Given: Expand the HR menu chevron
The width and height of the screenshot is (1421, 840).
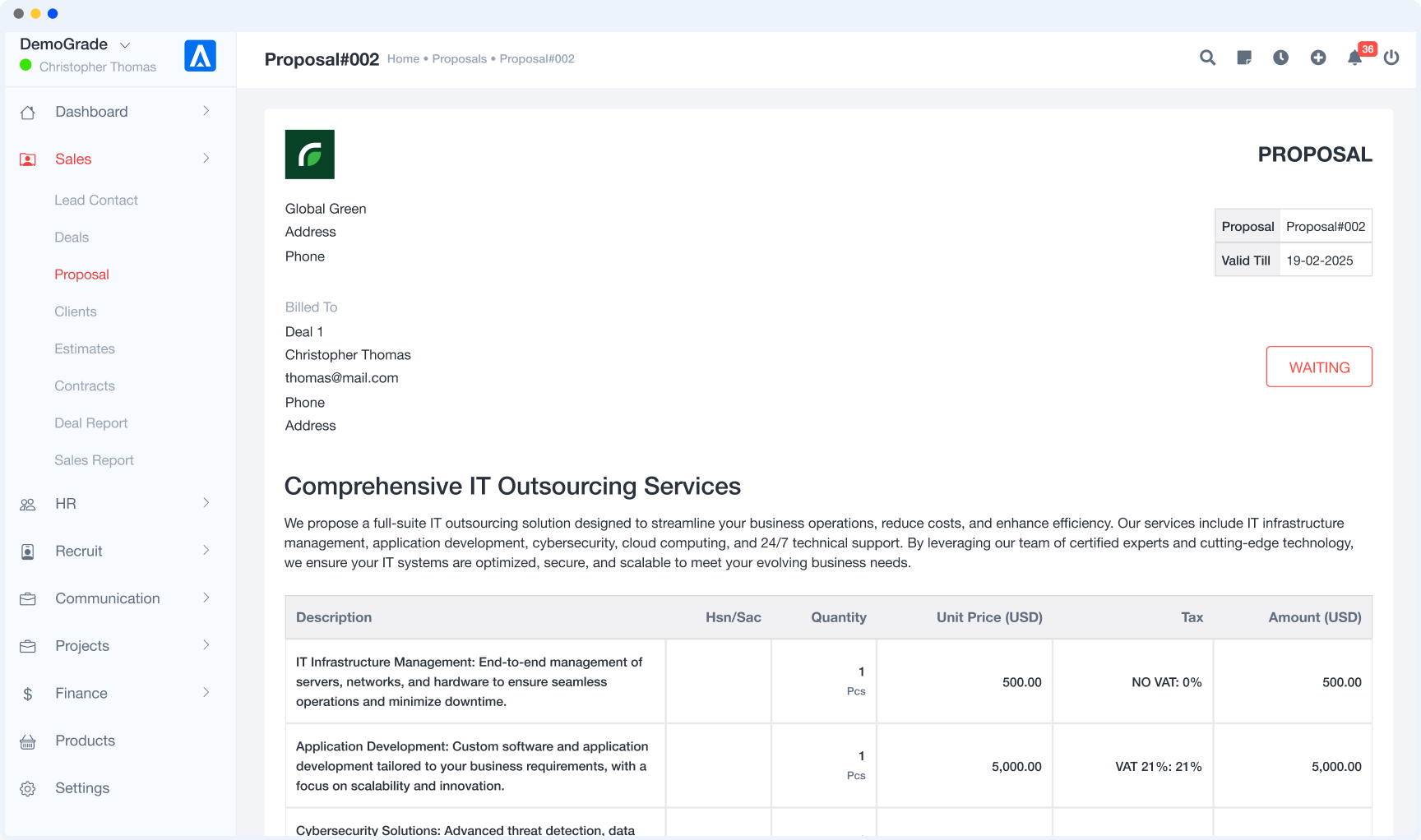Looking at the screenshot, I should click(206, 503).
